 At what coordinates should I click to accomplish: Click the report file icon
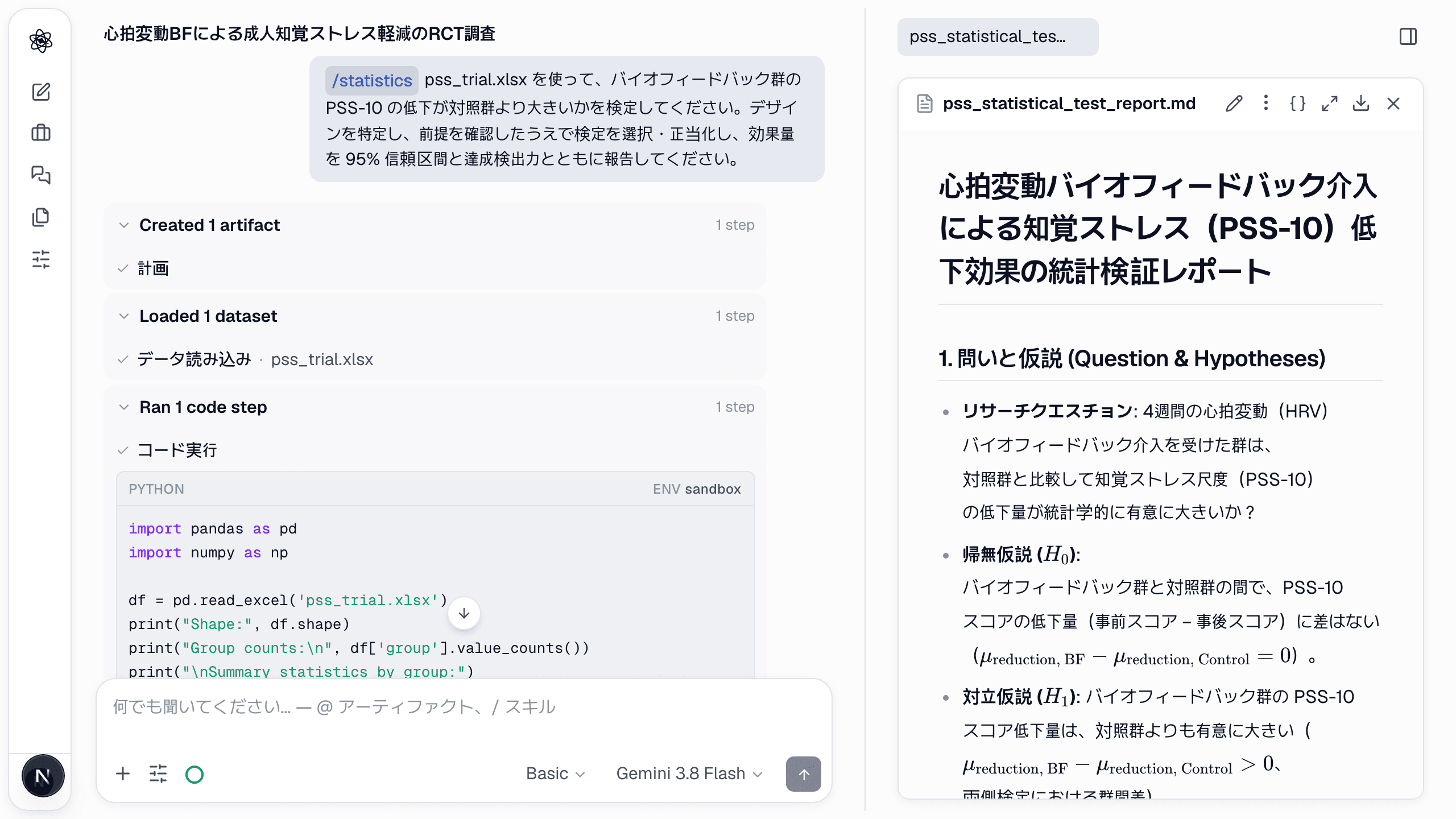[925, 104]
